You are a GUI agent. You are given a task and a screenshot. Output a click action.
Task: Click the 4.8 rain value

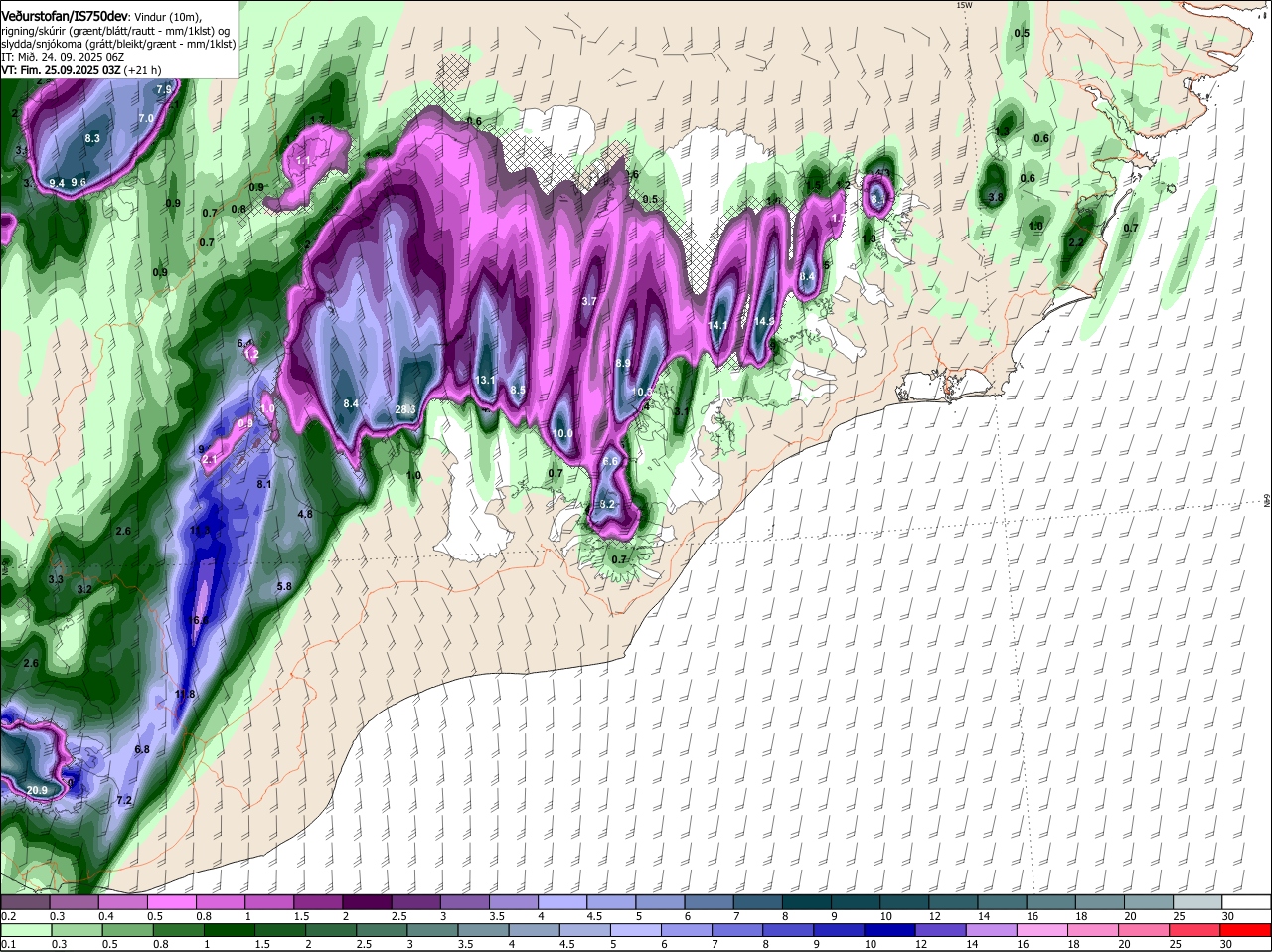click(x=305, y=515)
